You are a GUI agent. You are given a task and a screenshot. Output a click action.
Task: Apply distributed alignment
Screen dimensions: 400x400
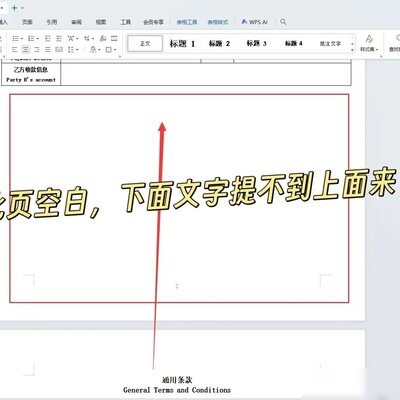click(x=59, y=50)
